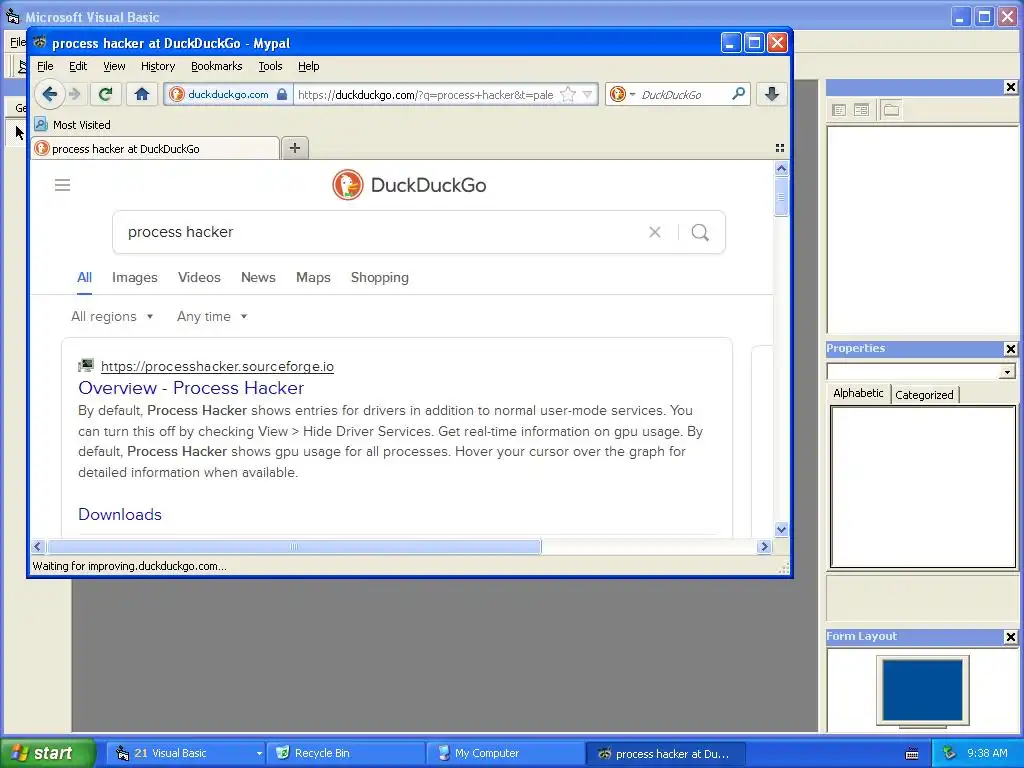Open the View menu
The height and width of the screenshot is (768, 1024).
coord(114,66)
